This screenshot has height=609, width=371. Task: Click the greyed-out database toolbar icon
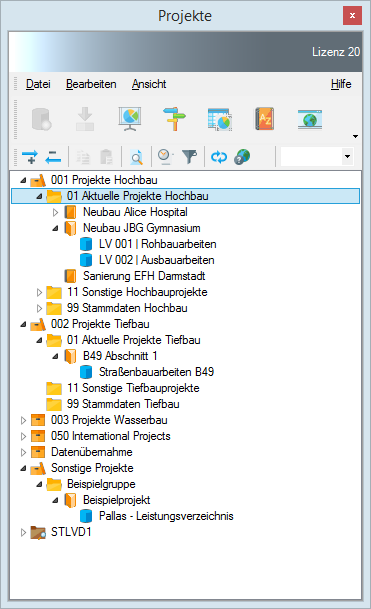coord(42,119)
